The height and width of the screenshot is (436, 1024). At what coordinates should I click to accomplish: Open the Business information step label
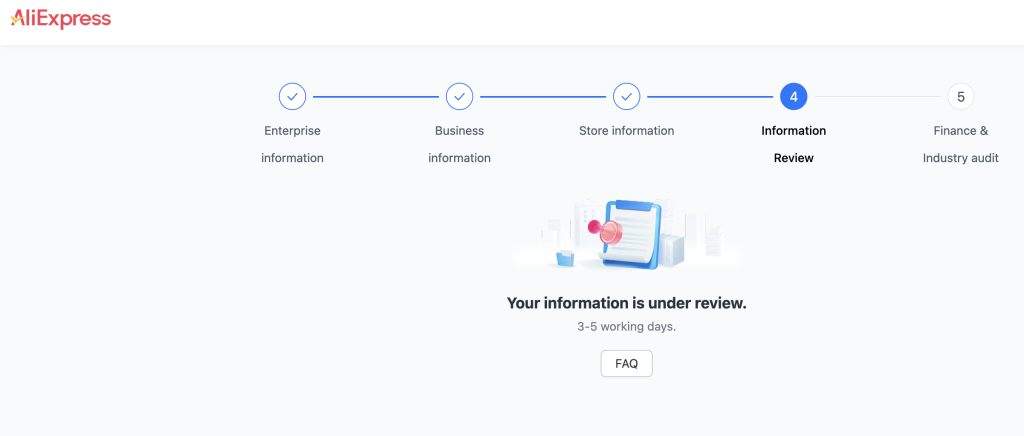pos(460,144)
